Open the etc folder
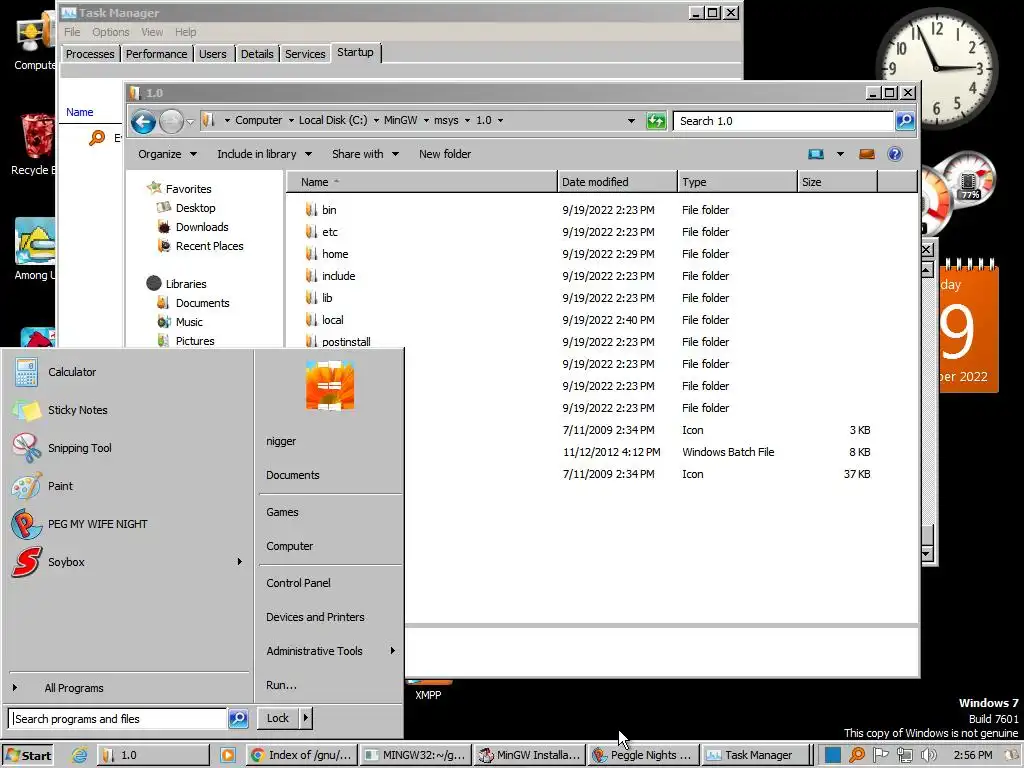Screen dimensions: 1024x768 [x=330, y=232]
